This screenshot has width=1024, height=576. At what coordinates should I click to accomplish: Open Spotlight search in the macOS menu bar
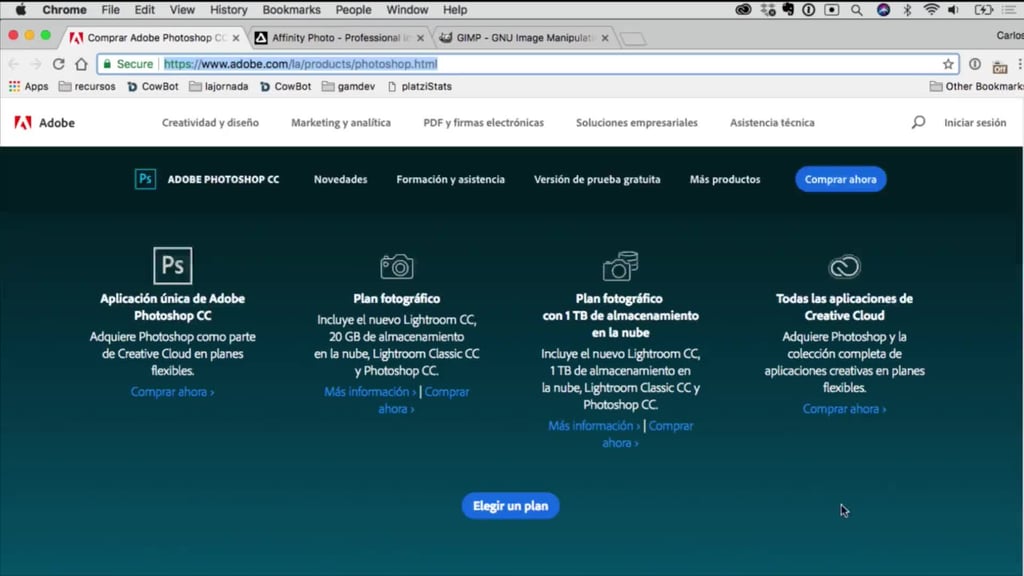coord(856,10)
